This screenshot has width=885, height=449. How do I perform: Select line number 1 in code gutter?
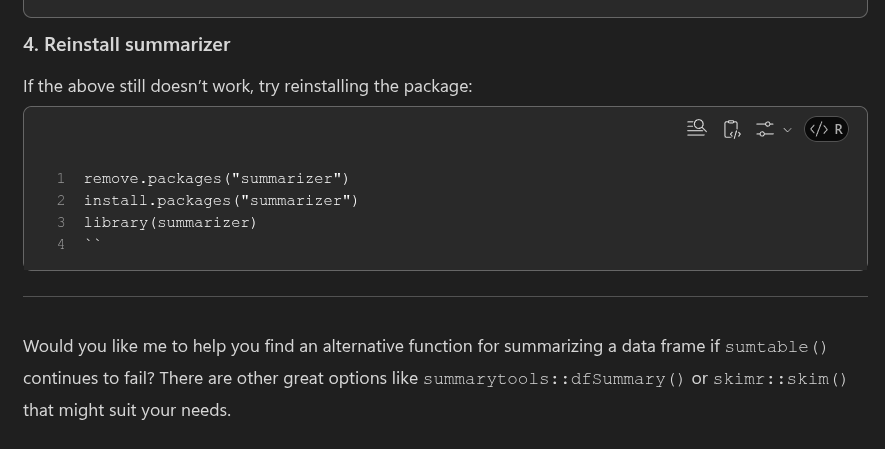pos(61,179)
